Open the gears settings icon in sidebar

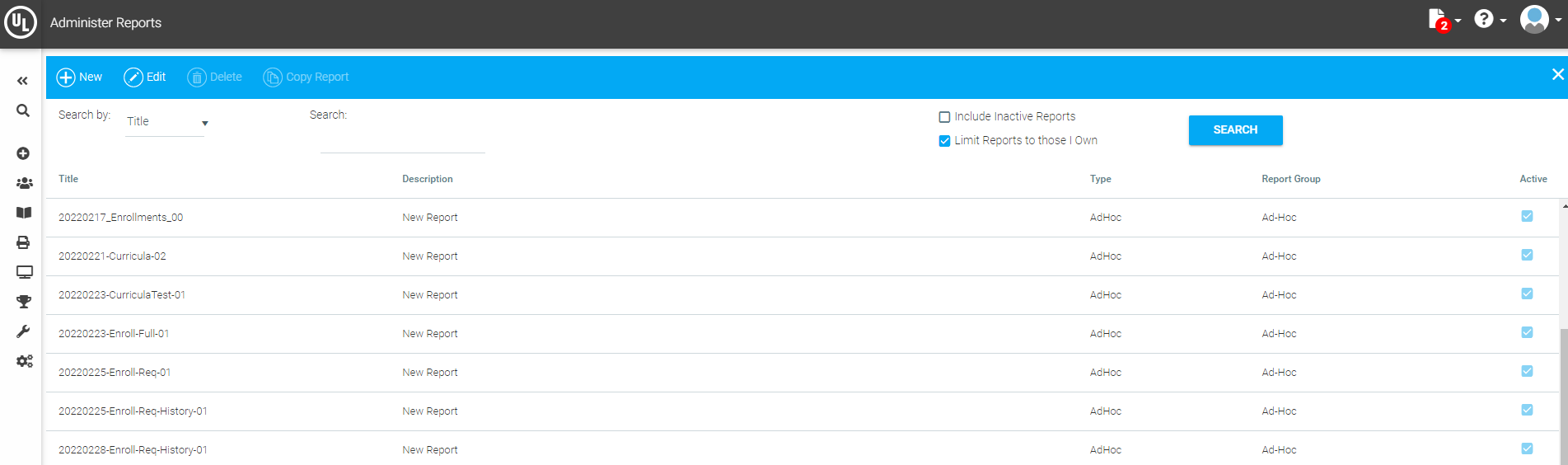pos(25,361)
